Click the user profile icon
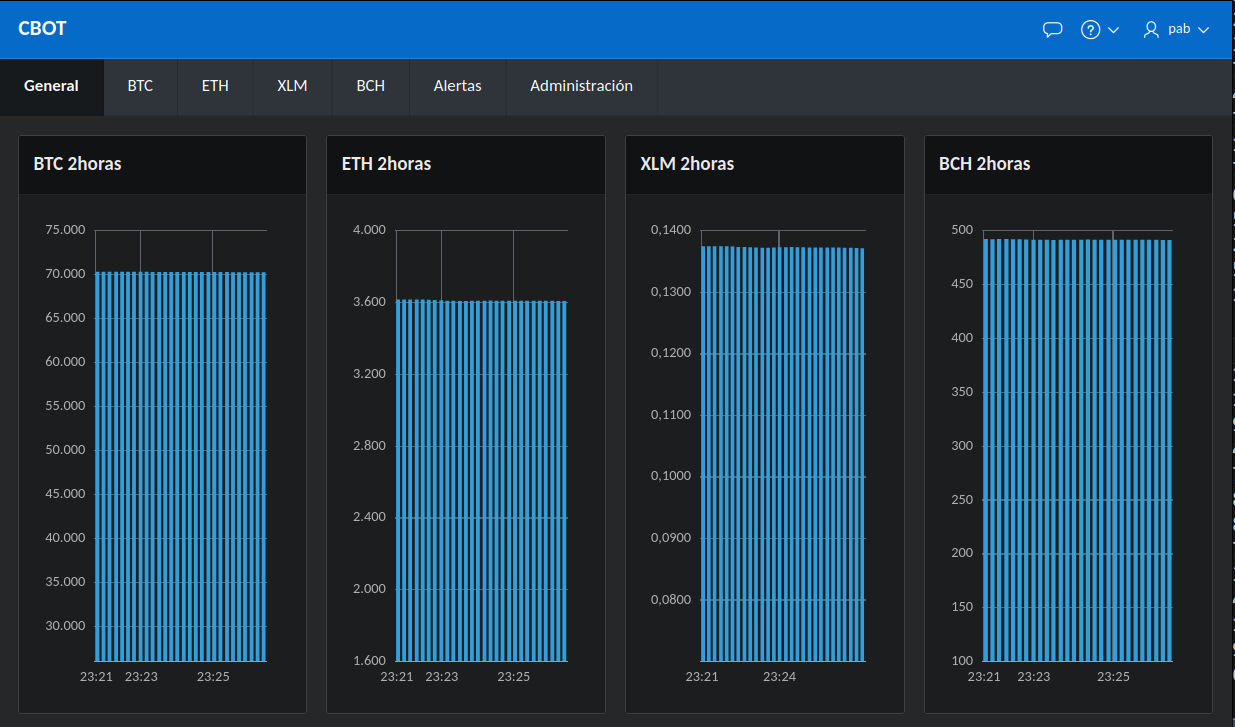 [x=1150, y=29]
